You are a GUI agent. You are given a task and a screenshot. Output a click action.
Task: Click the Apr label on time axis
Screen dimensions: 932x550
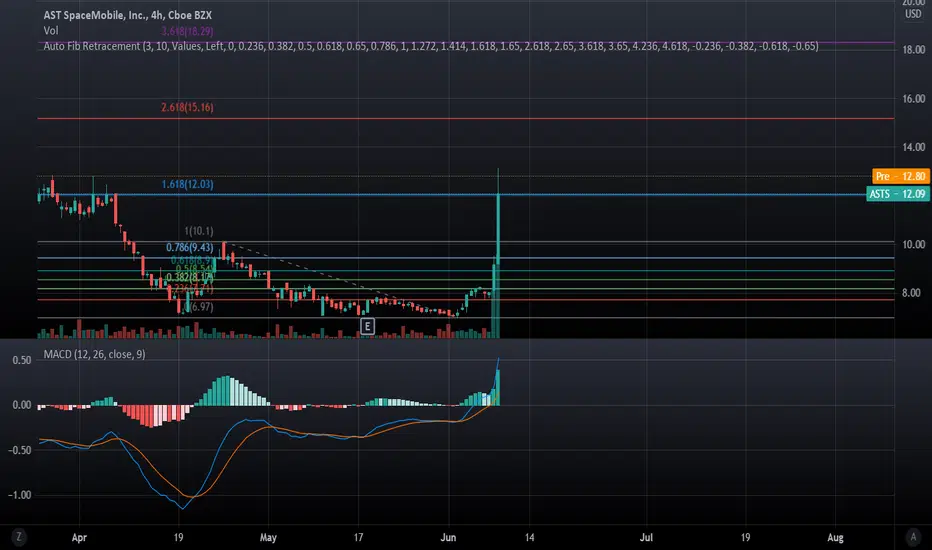click(79, 538)
